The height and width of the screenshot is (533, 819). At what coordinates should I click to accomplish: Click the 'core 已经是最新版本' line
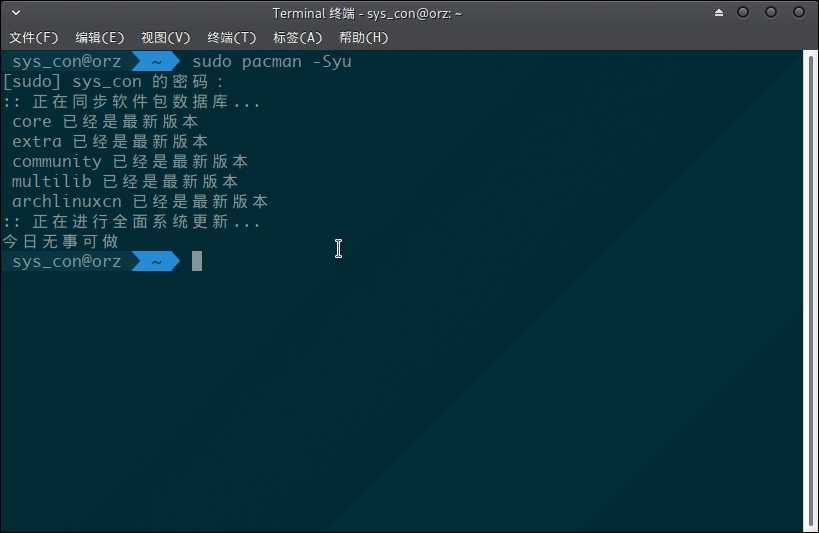105,122
